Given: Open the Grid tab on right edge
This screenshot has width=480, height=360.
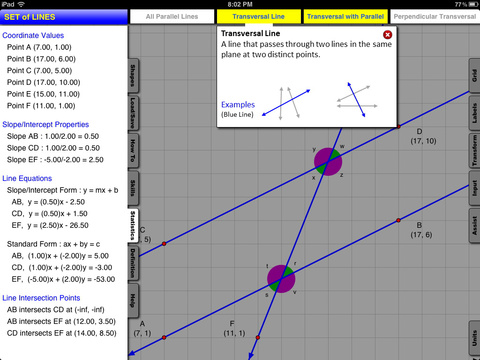Looking at the screenshot, I should click(474, 75).
